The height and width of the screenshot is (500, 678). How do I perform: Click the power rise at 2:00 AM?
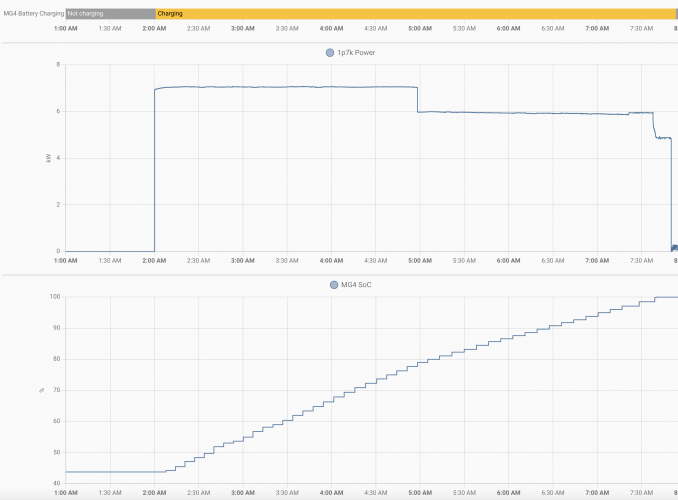(155, 170)
